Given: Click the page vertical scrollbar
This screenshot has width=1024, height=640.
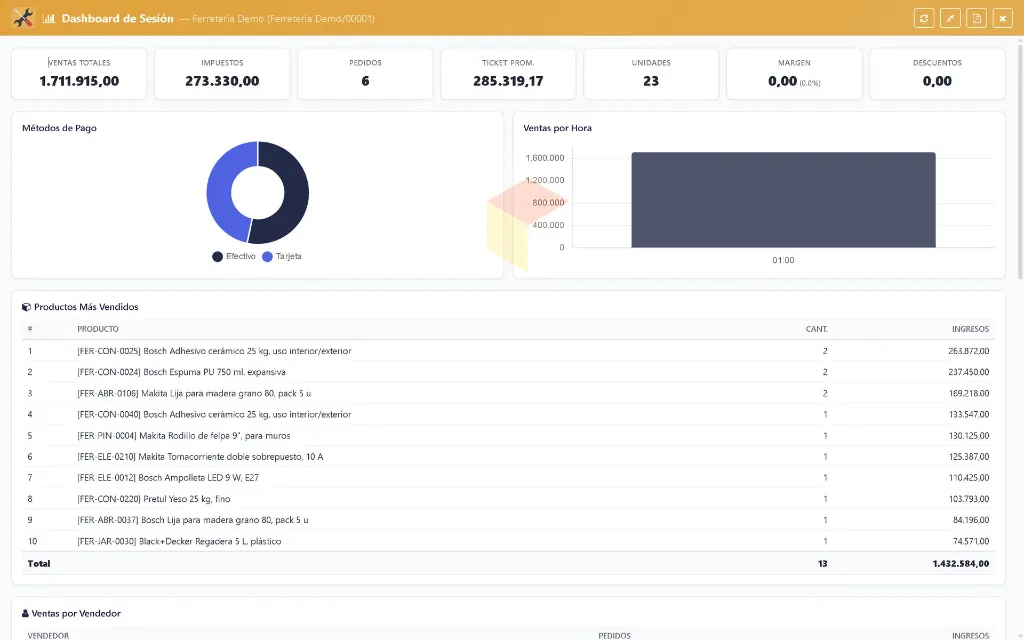Looking at the screenshot, I should (1020, 160).
